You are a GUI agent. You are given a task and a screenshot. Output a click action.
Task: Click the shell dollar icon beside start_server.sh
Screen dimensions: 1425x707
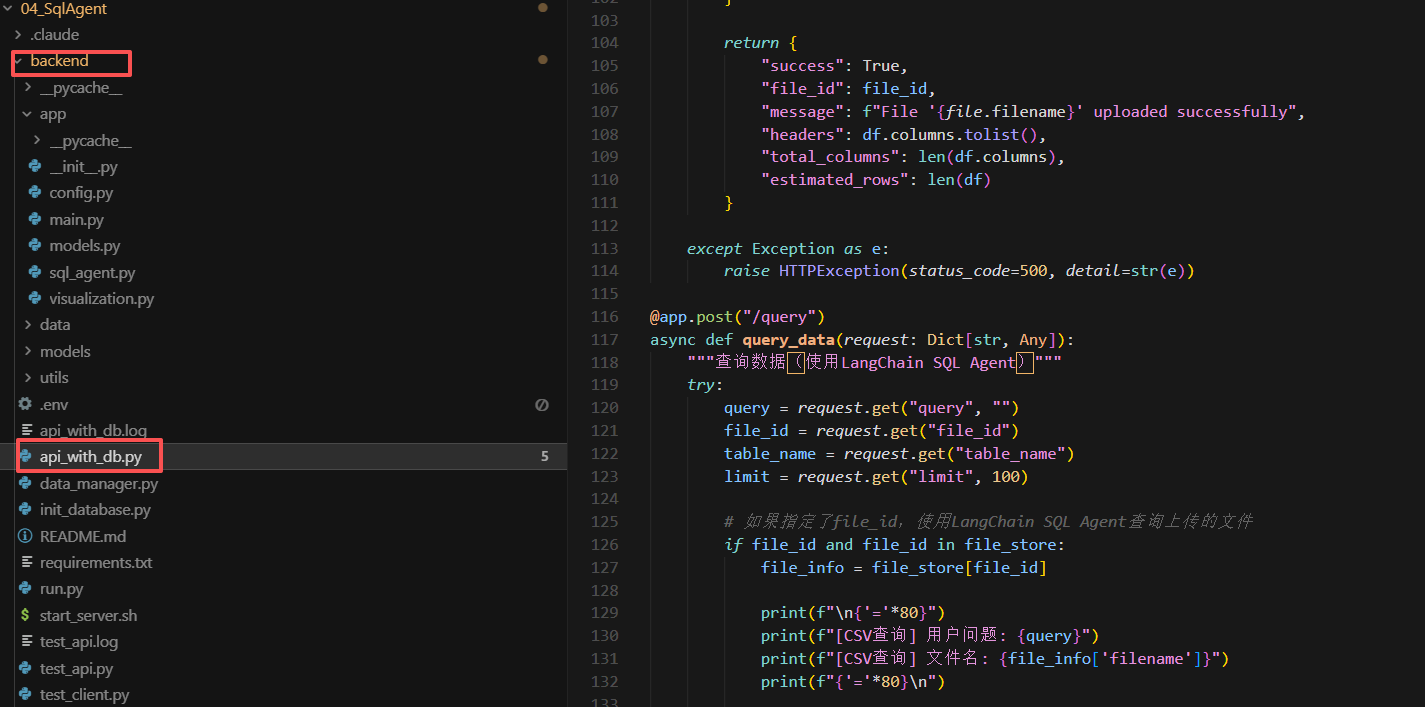(x=26, y=616)
